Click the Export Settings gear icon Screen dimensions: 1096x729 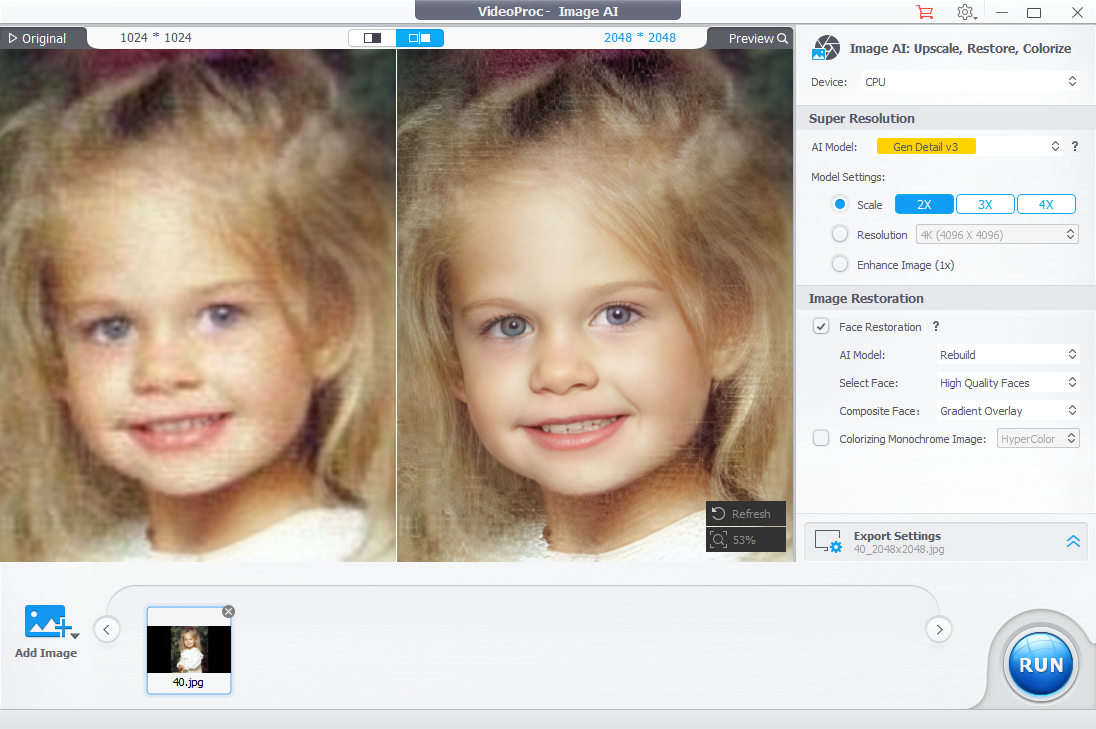click(828, 542)
